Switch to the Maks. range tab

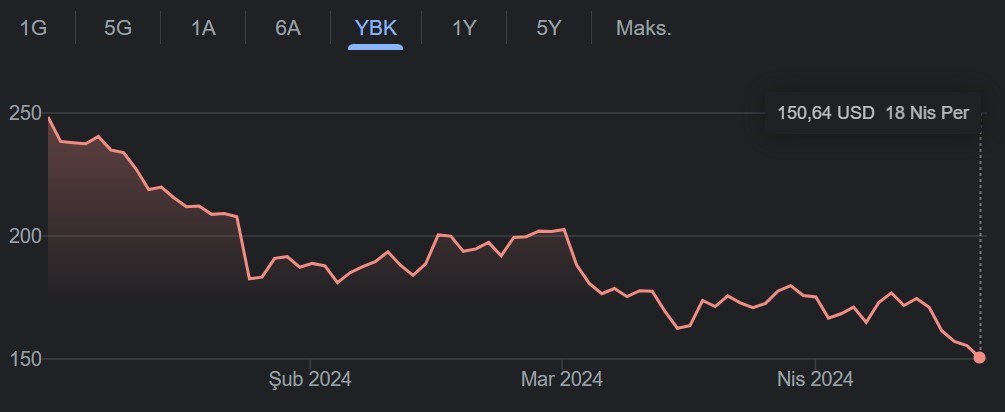[x=644, y=28]
